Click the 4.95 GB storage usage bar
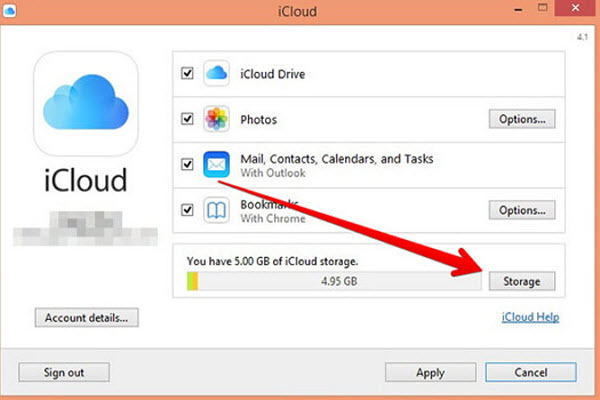 pos(332,282)
